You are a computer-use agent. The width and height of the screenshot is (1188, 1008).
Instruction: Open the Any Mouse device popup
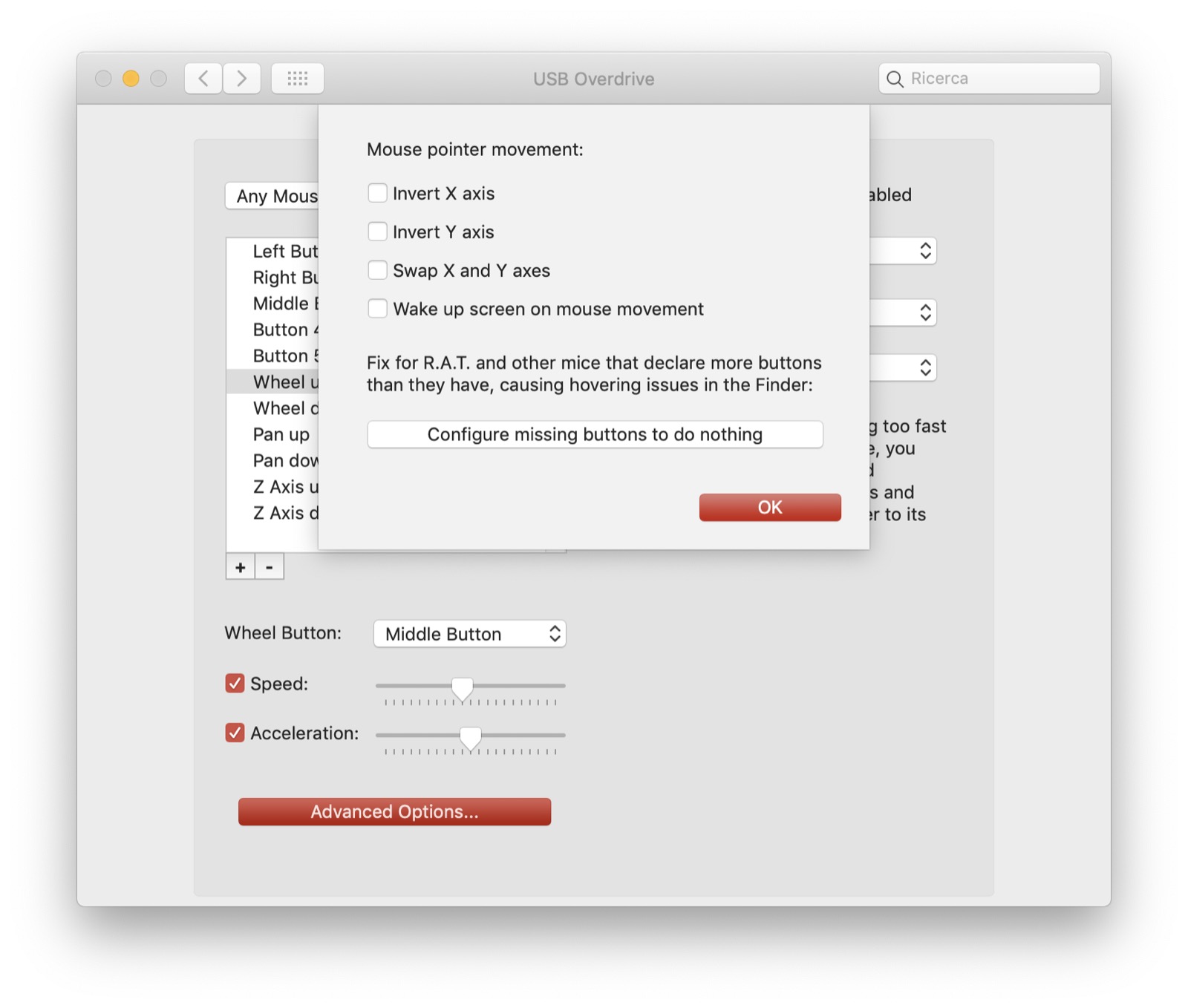(272, 196)
